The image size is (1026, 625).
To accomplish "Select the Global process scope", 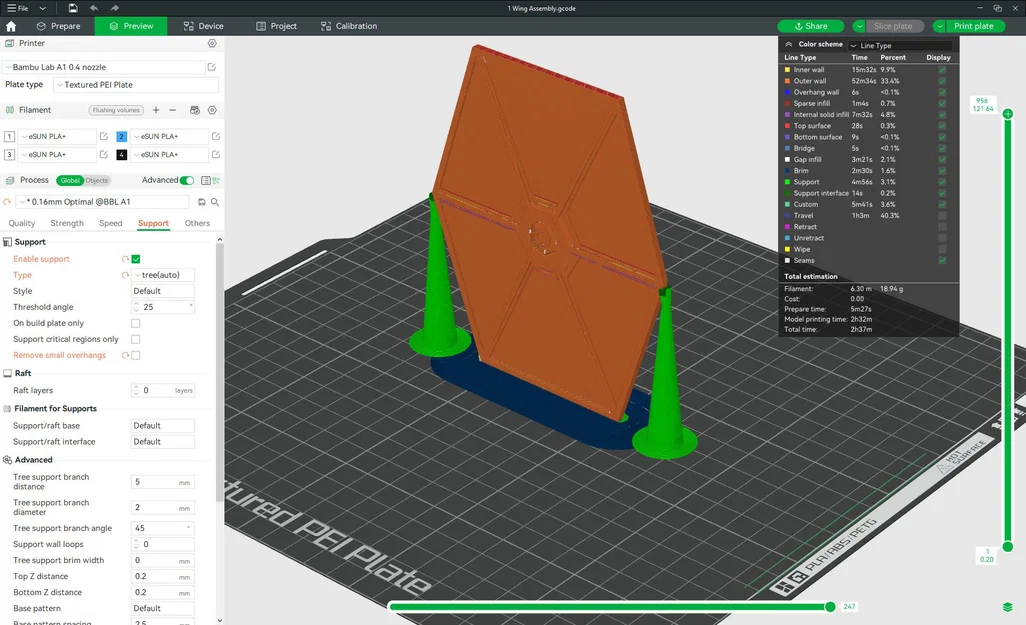I will 70,181.
